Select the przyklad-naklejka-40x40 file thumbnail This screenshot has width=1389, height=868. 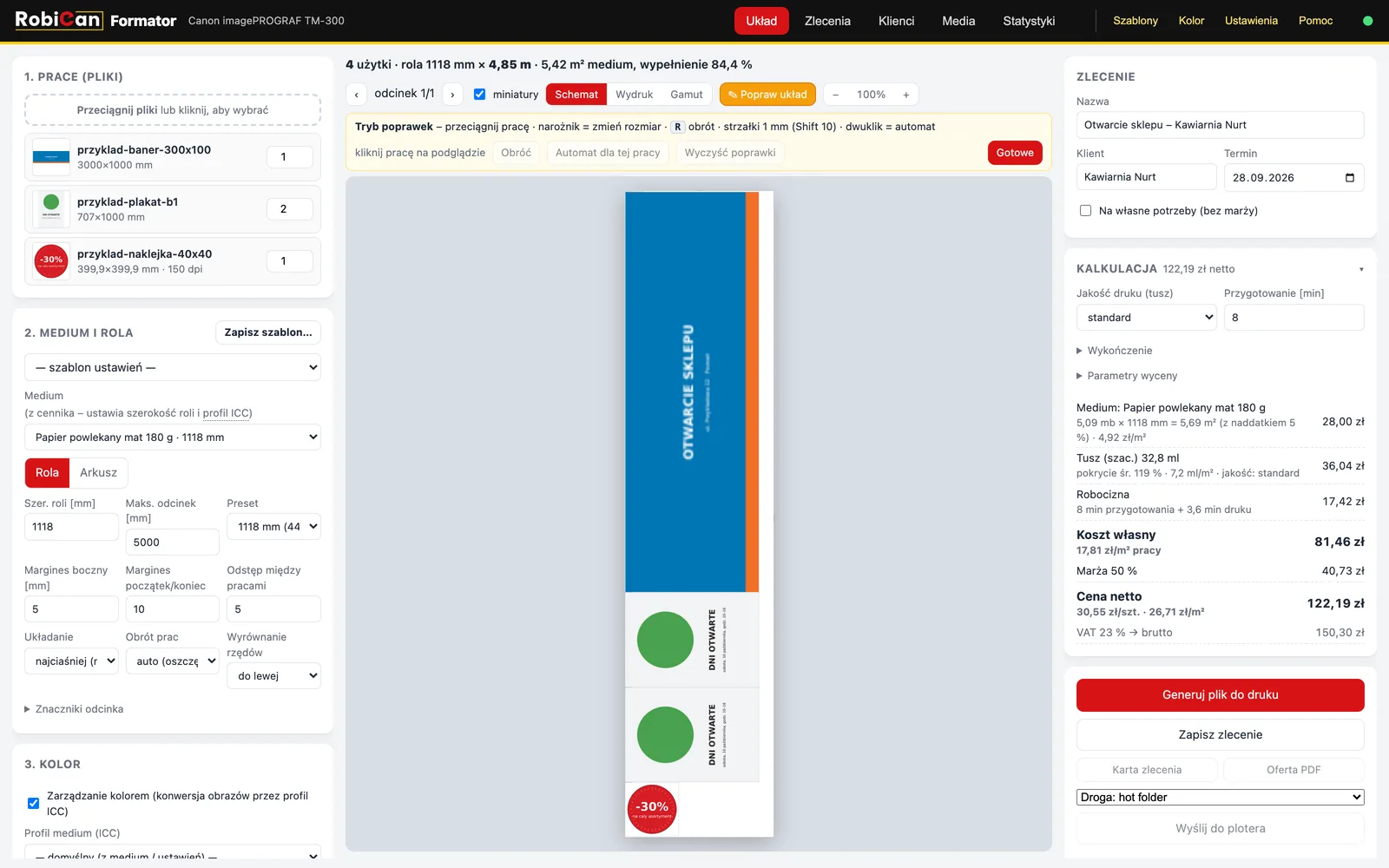pyautogui.click(x=51, y=261)
